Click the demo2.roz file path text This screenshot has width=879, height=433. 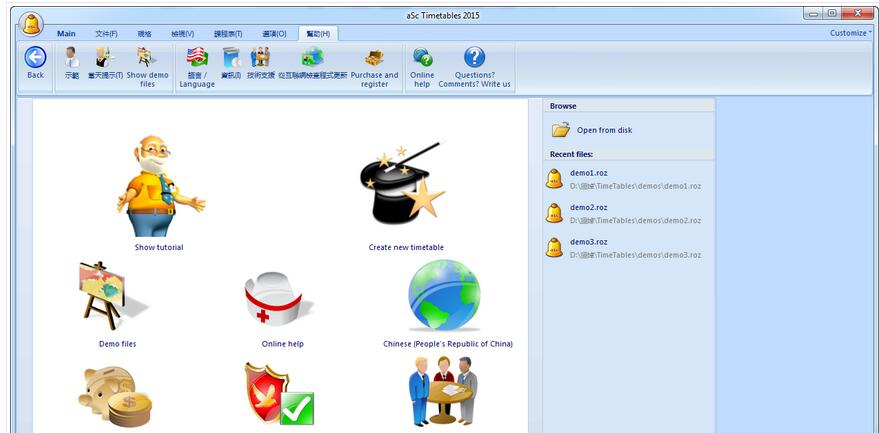(x=636, y=220)
